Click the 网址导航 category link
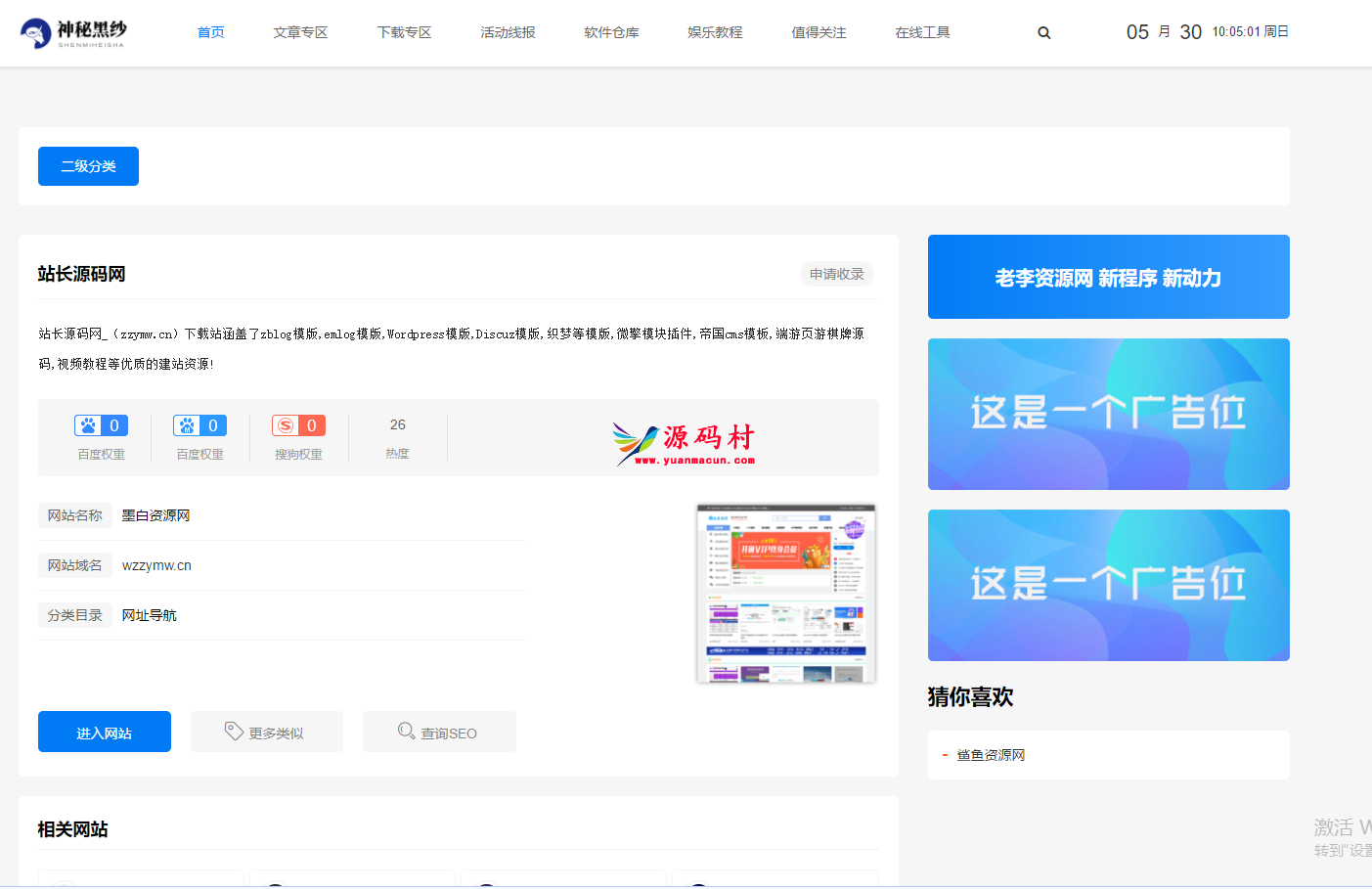Screen dimensions: 1372x889 149,615
